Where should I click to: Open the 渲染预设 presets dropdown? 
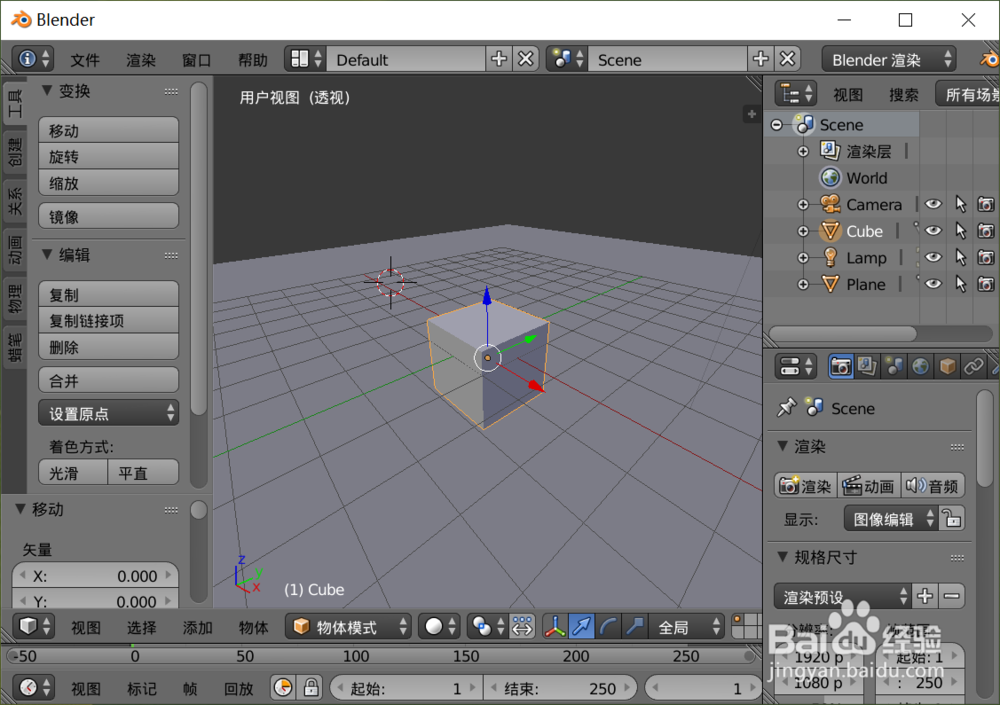coord(842,597)
